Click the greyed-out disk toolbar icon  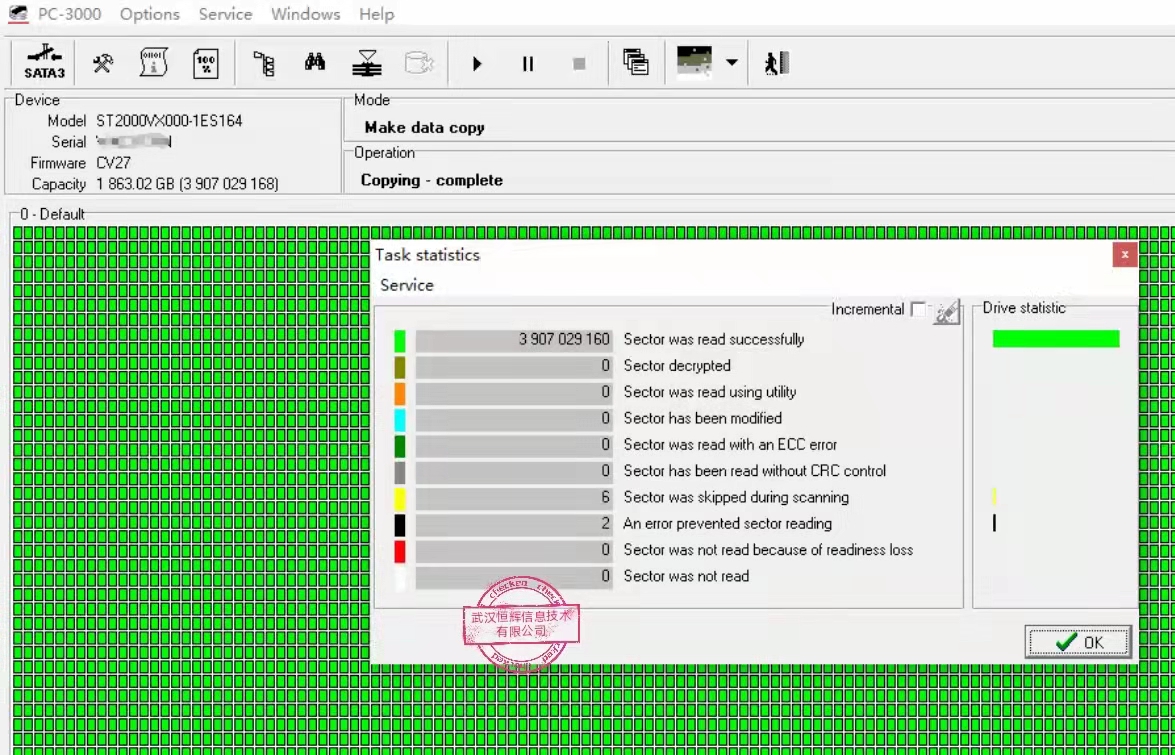click(x=420, y=63)
